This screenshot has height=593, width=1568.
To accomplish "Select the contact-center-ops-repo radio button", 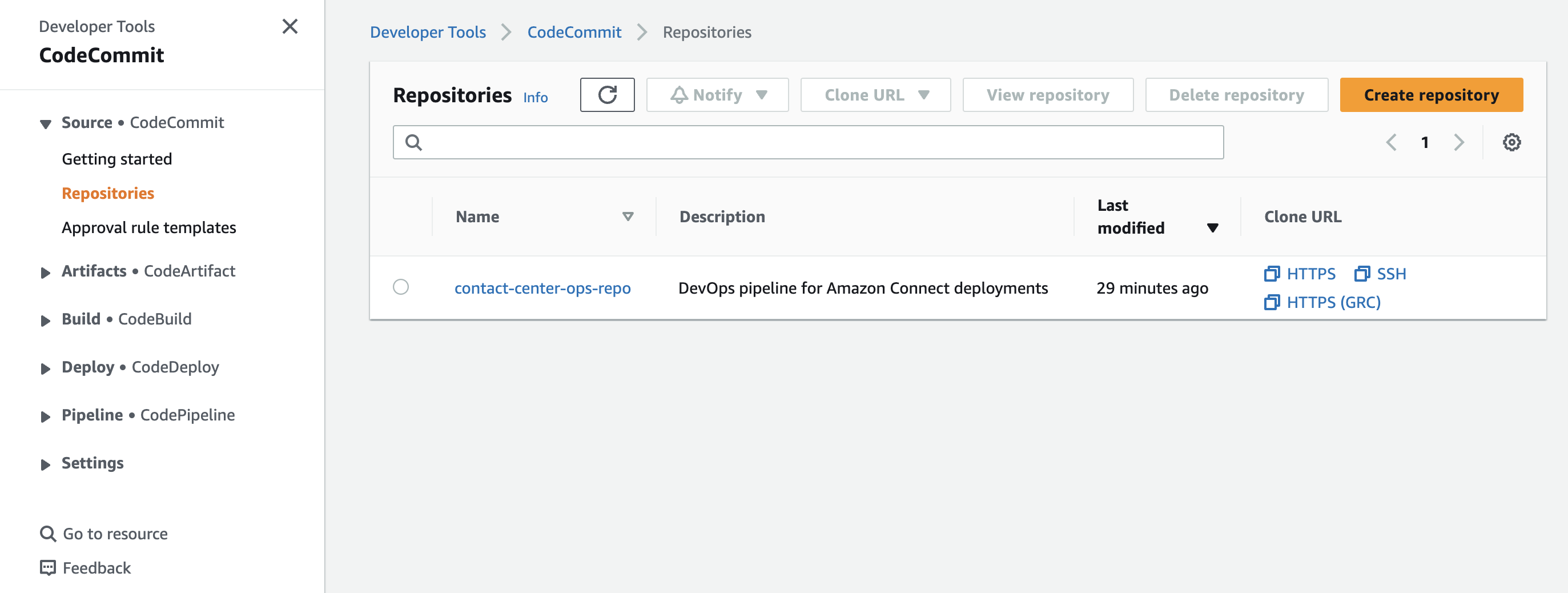I will point(400,287).
